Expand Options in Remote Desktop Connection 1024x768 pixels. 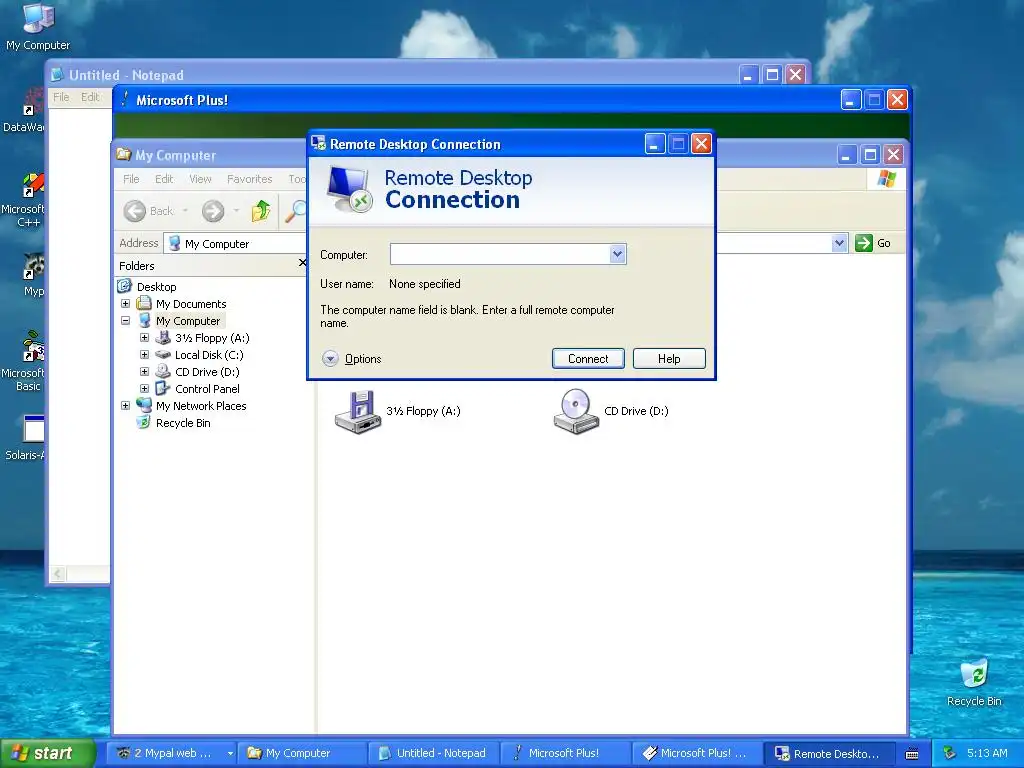click(351, 359)
